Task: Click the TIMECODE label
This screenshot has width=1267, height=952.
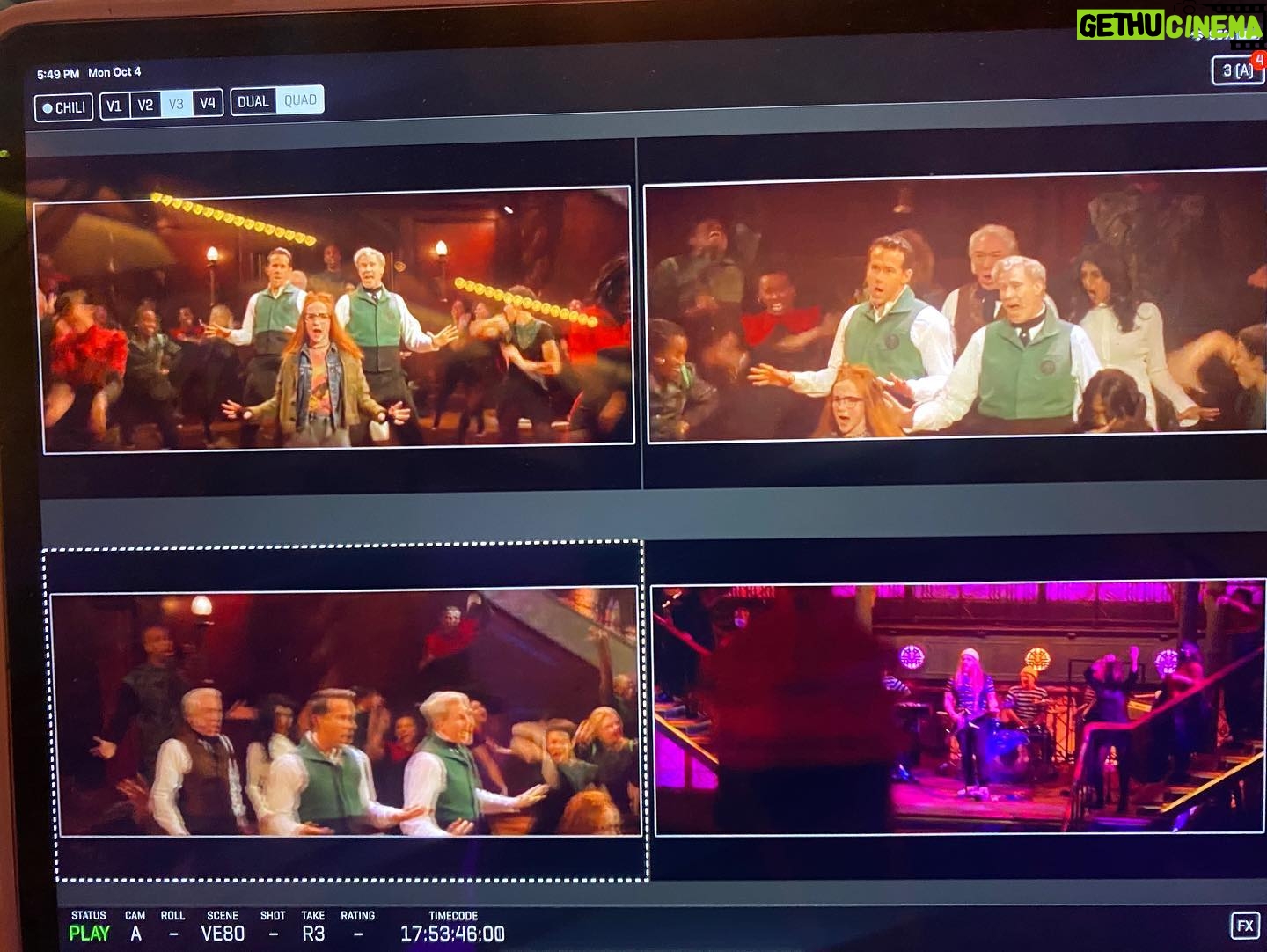Action: pos(453,916)
